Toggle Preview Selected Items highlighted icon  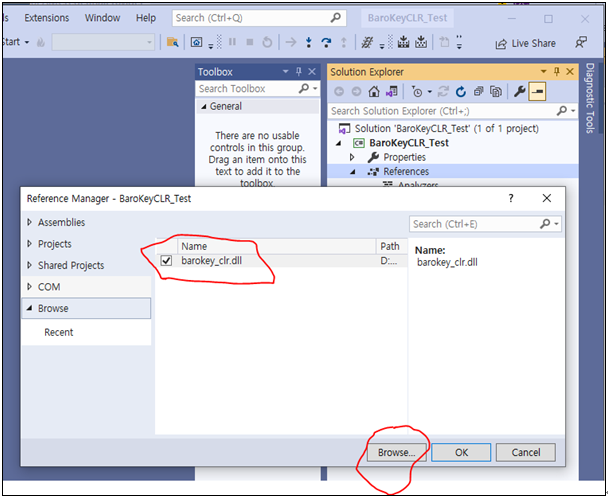(x=537, y=92)
